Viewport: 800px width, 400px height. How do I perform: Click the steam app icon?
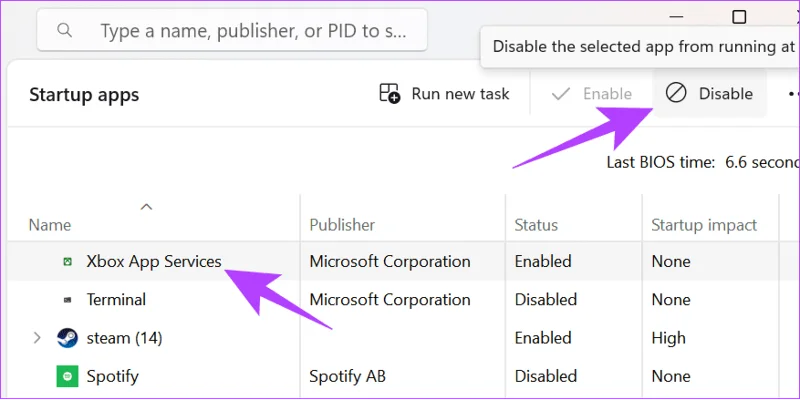pos(67,338)
